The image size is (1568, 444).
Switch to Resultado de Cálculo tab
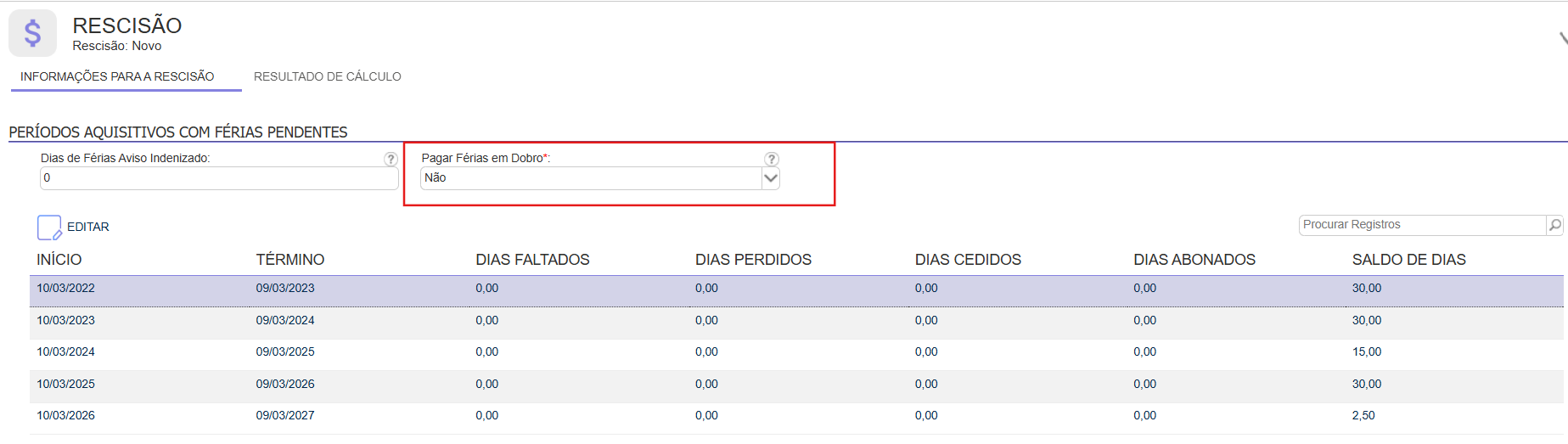pyautogui.click(x=327, y=76)
